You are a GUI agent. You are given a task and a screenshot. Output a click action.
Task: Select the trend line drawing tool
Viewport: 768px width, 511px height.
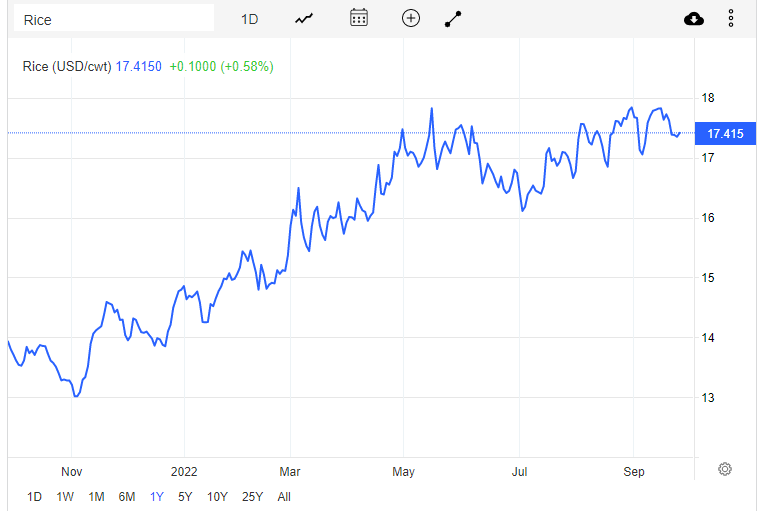(x=453, y=19)
